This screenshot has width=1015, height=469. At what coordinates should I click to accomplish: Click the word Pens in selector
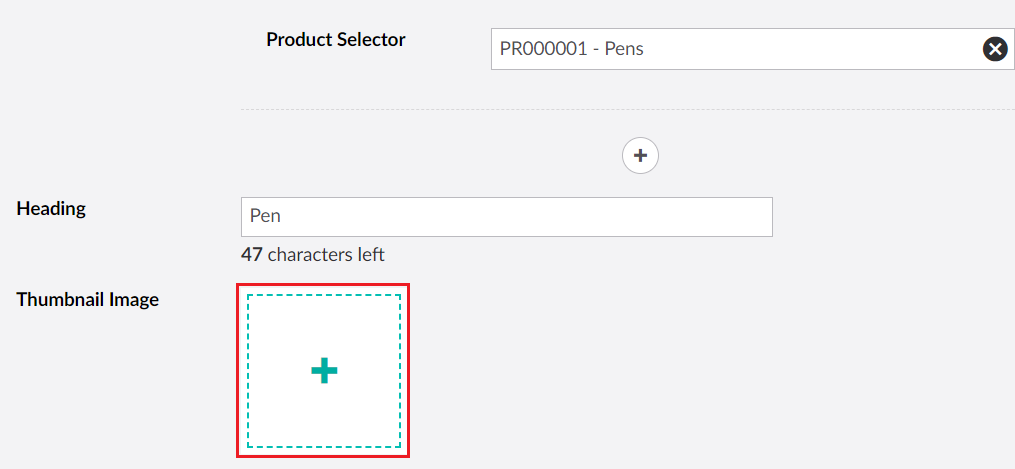point(624,49)
